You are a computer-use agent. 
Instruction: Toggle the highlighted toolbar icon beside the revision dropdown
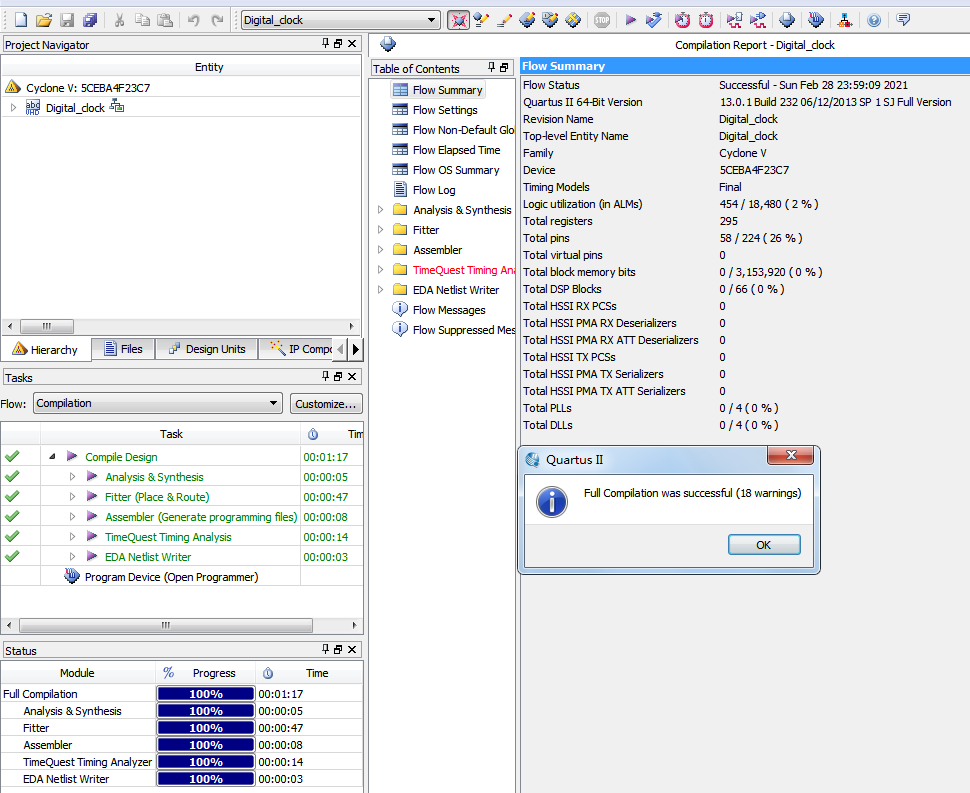pyautogui.click(x=458, y=20)
